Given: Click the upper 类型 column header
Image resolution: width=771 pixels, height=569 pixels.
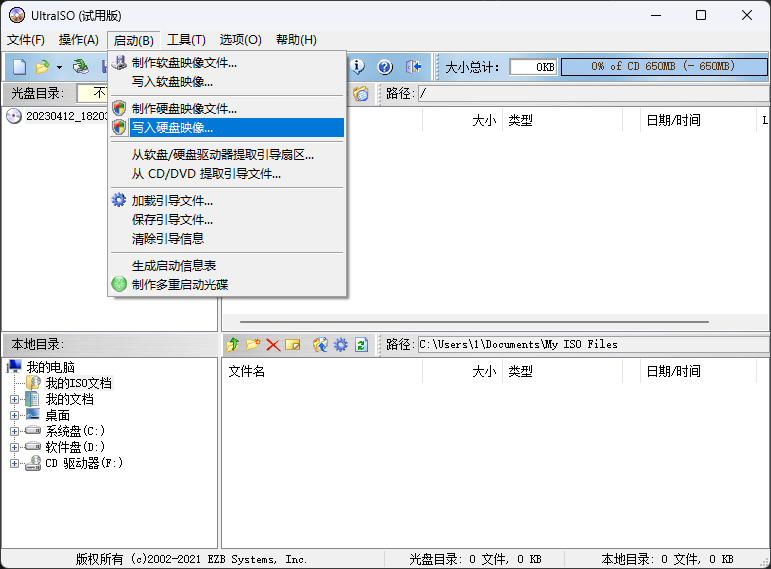Looking at the screenshot, I should coord(562,120).
